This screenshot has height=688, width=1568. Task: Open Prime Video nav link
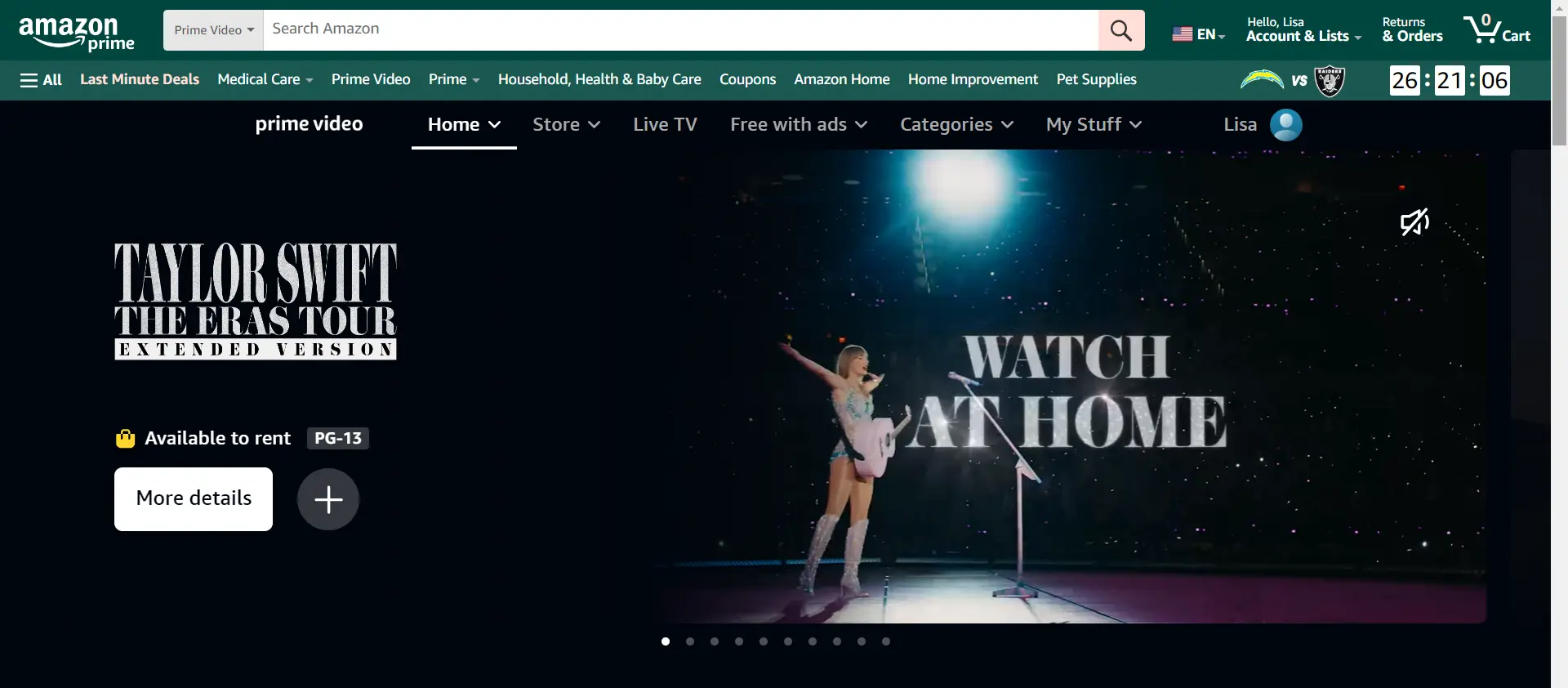(371, 79)
